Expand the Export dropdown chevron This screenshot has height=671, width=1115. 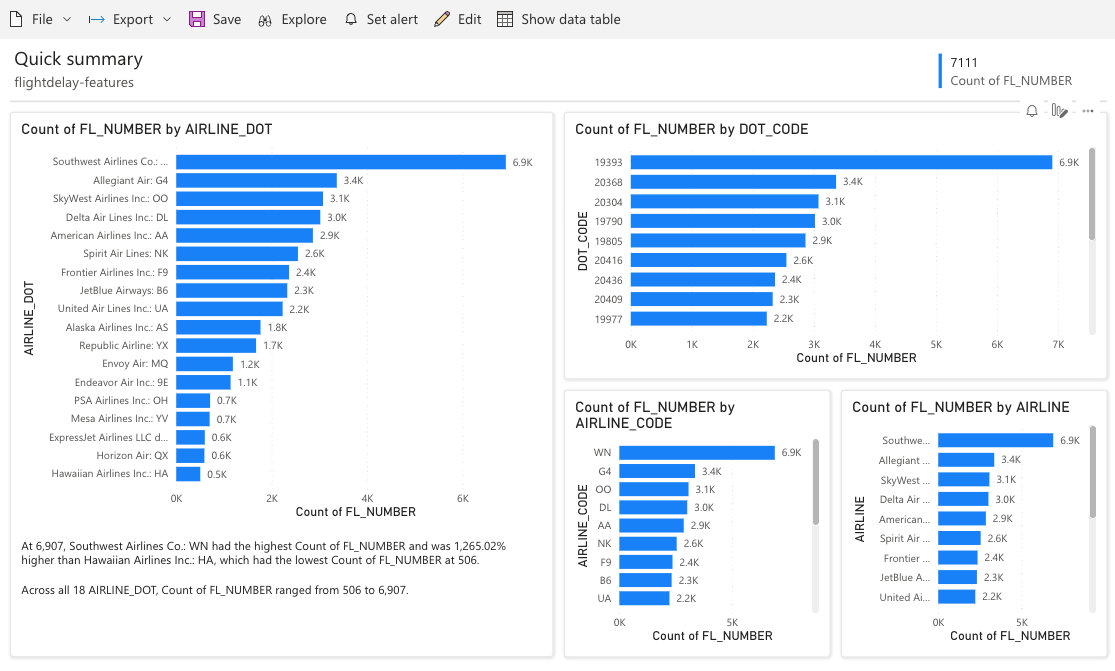[167, 19]
